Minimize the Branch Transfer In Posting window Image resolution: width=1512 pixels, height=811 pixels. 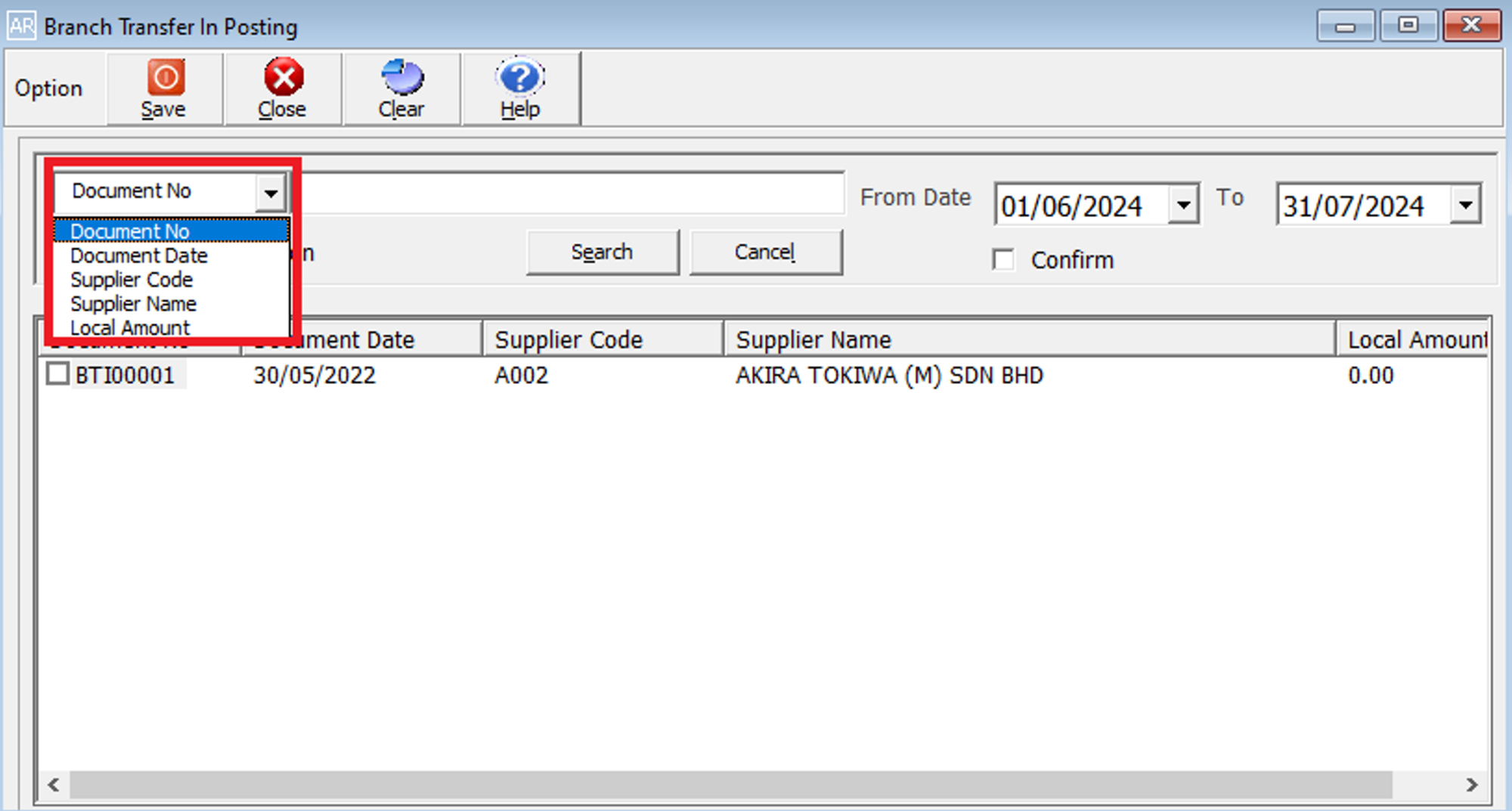click(x=1345, y=26)
